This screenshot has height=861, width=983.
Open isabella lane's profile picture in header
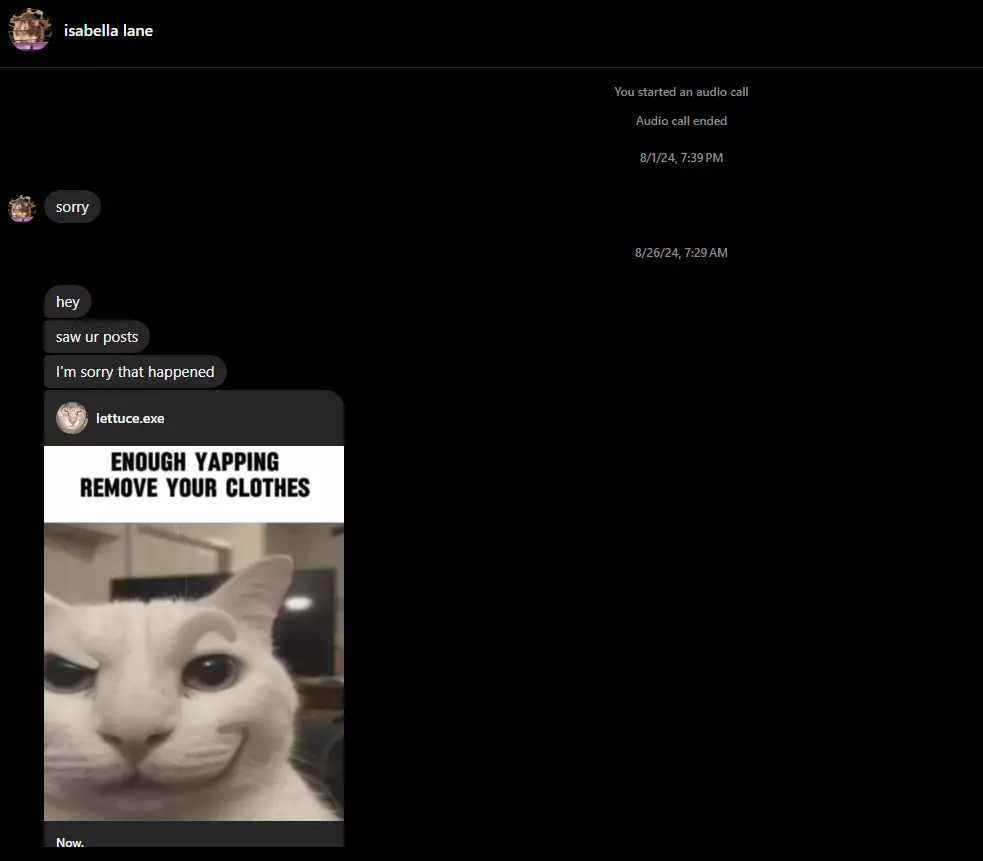(x=29, y=29)
